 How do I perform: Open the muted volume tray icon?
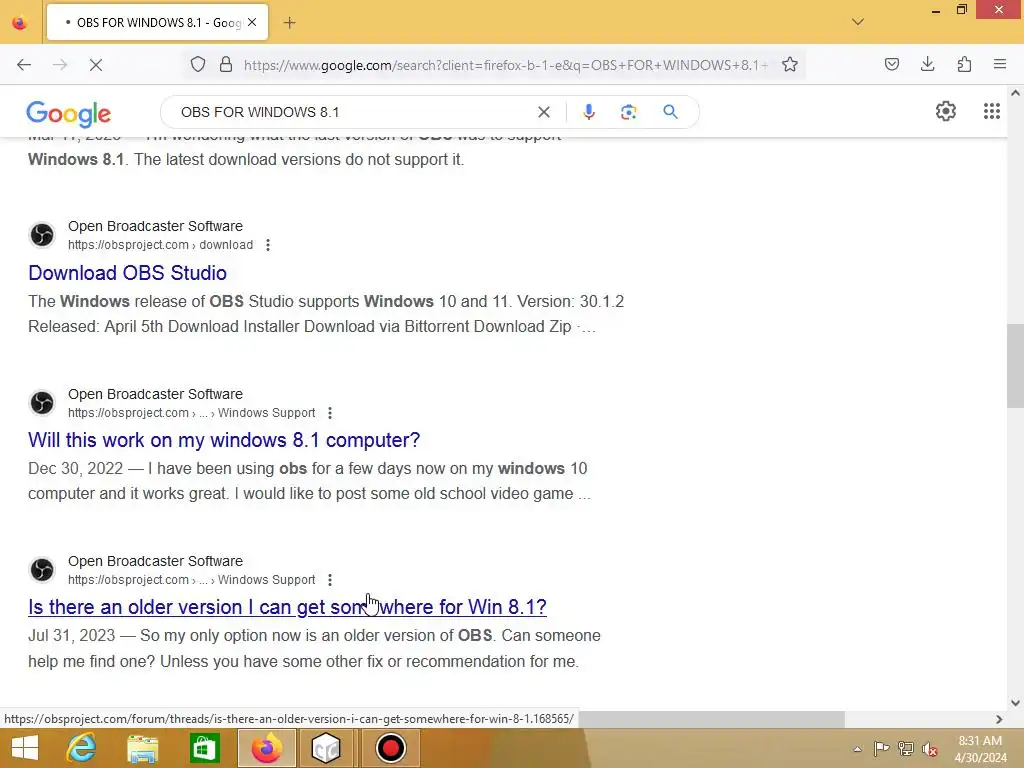929,748
